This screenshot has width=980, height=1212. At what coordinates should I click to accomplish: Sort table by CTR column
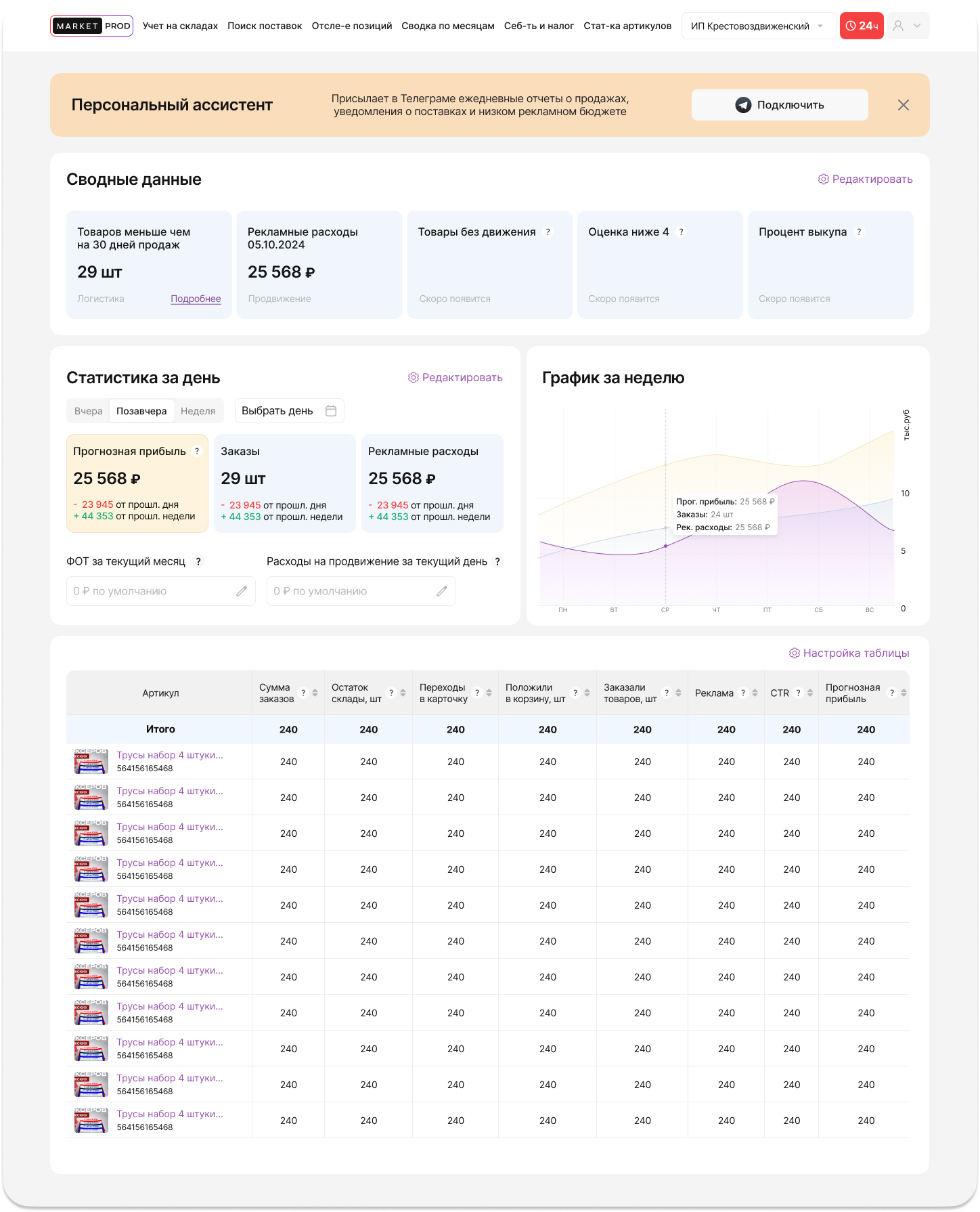point(810,693)
